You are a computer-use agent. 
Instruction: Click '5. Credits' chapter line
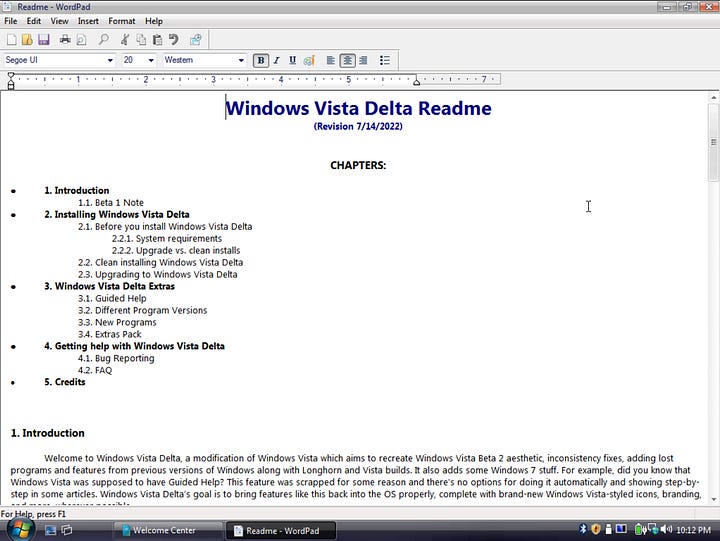65,382
